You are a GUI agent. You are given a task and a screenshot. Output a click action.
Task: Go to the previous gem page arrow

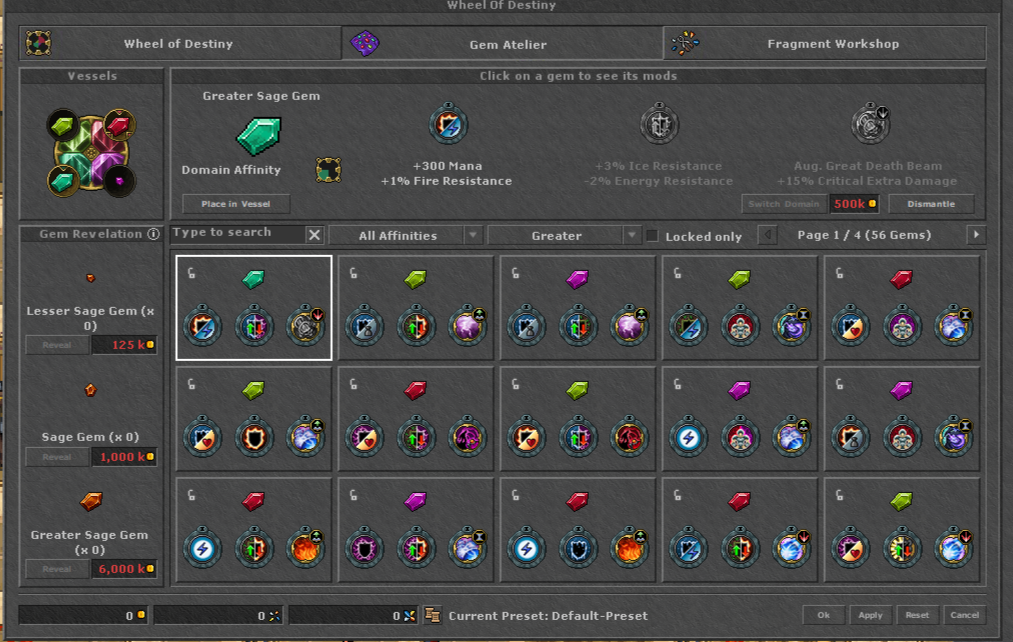[x=768, y=234]
